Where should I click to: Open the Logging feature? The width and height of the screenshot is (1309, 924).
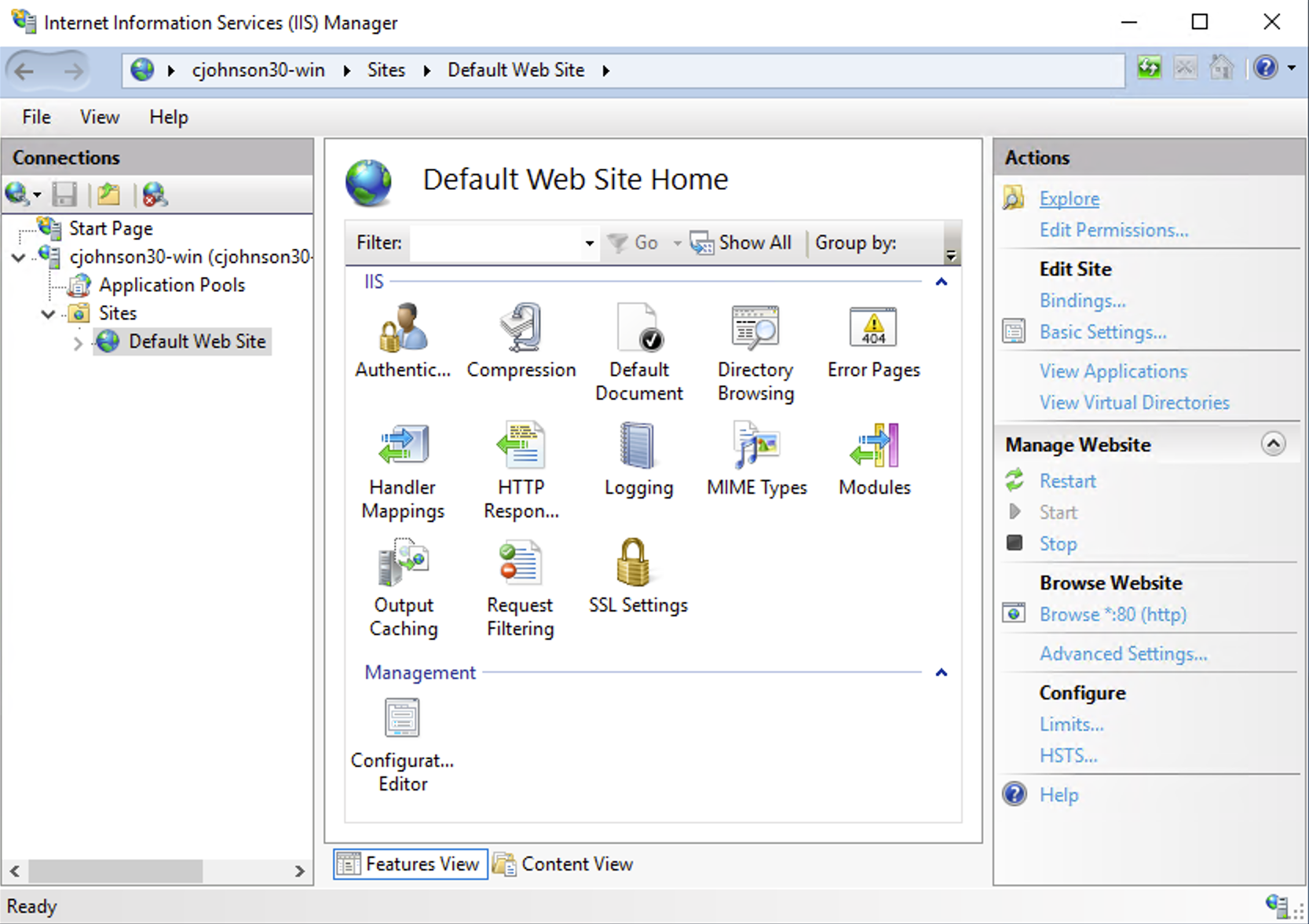point(638,459)
